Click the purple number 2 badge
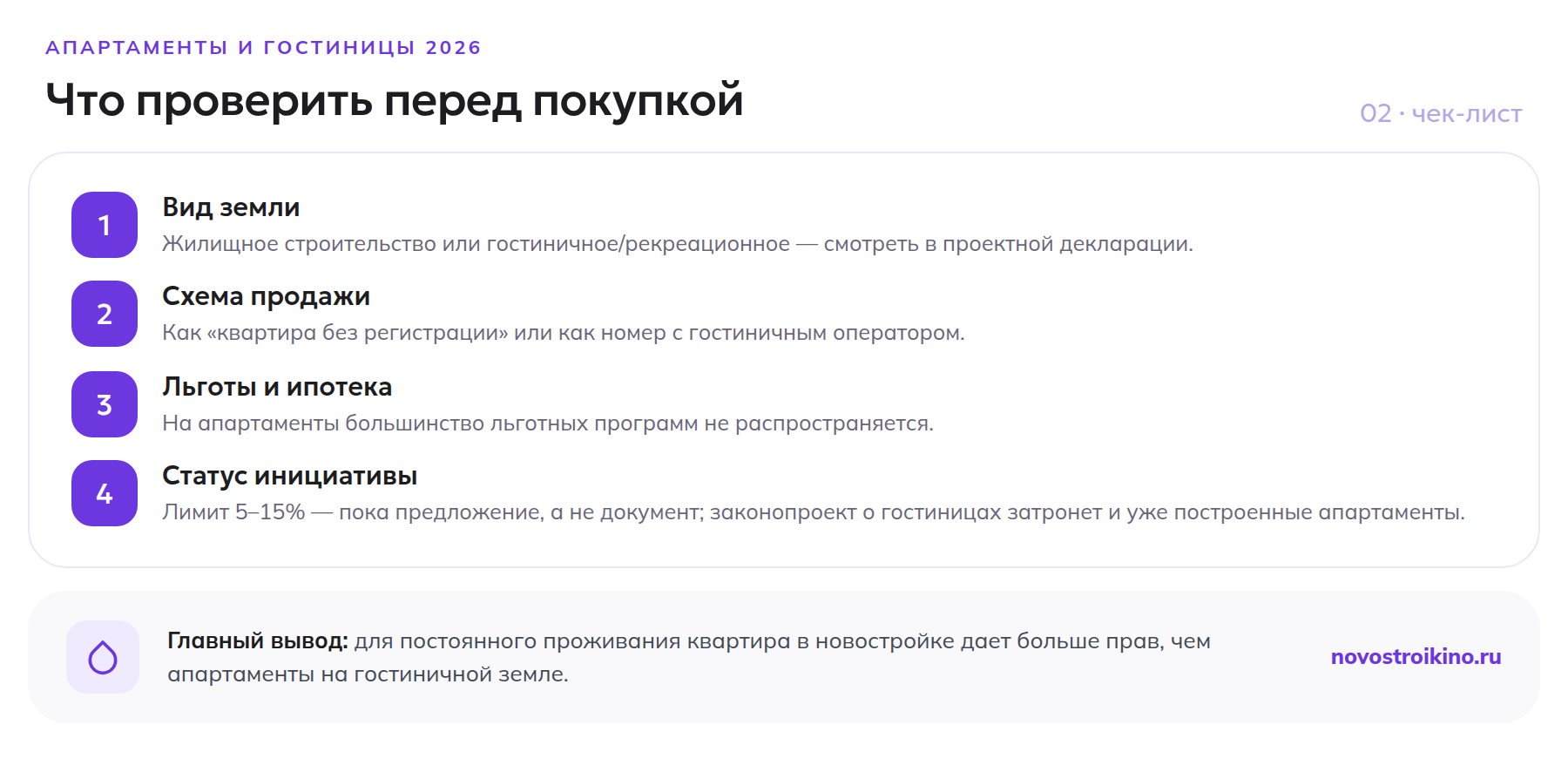1568x779 pixels. click(x=105, y=314)
